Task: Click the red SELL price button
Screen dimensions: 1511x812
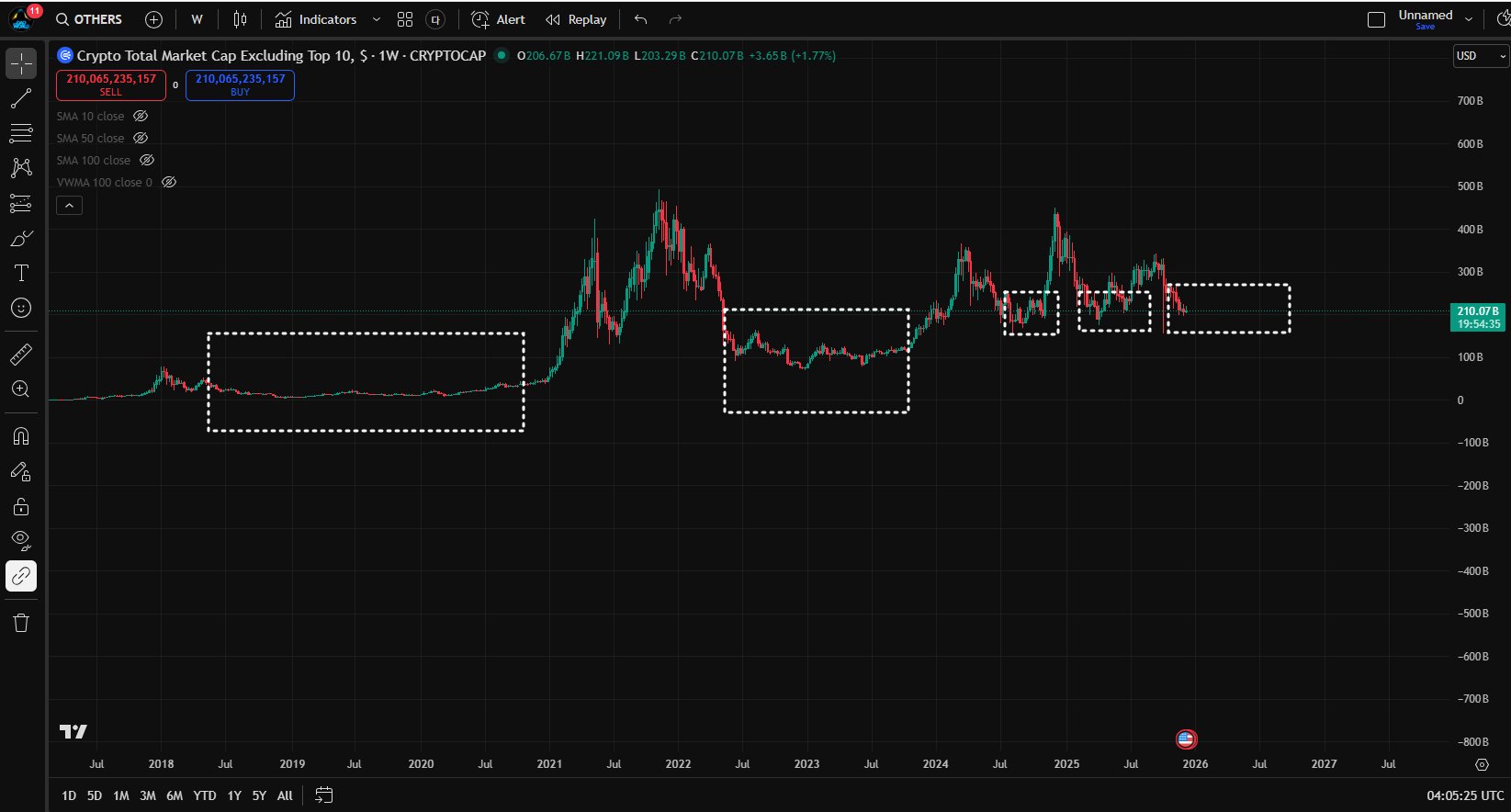Action: [111, 85]
